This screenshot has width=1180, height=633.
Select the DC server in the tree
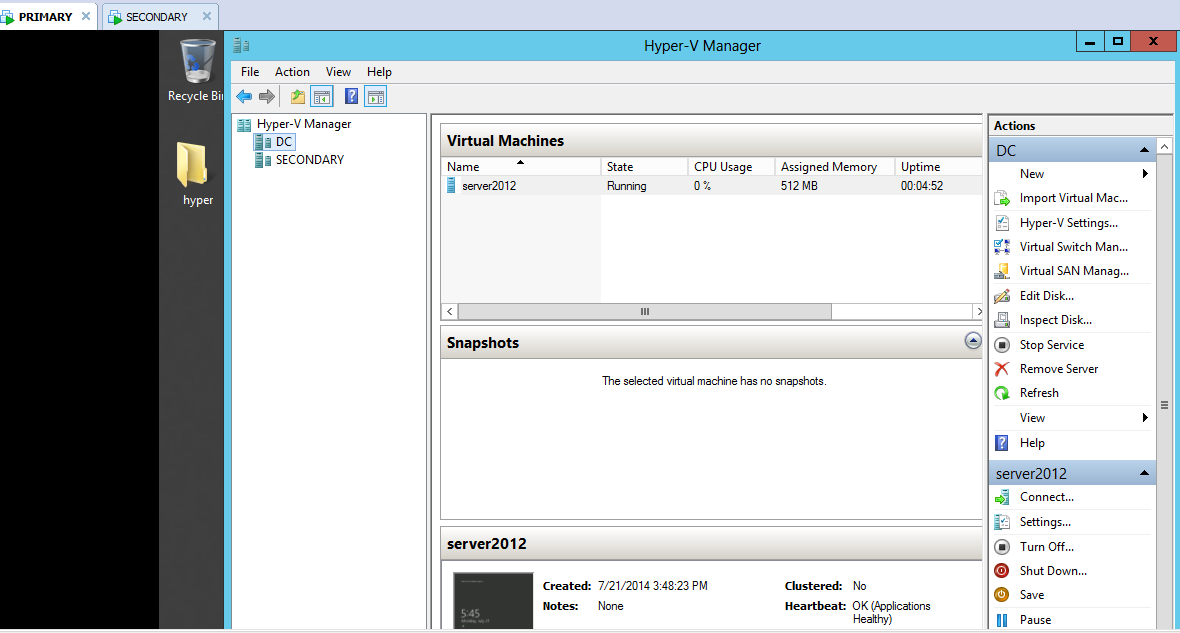283,142
